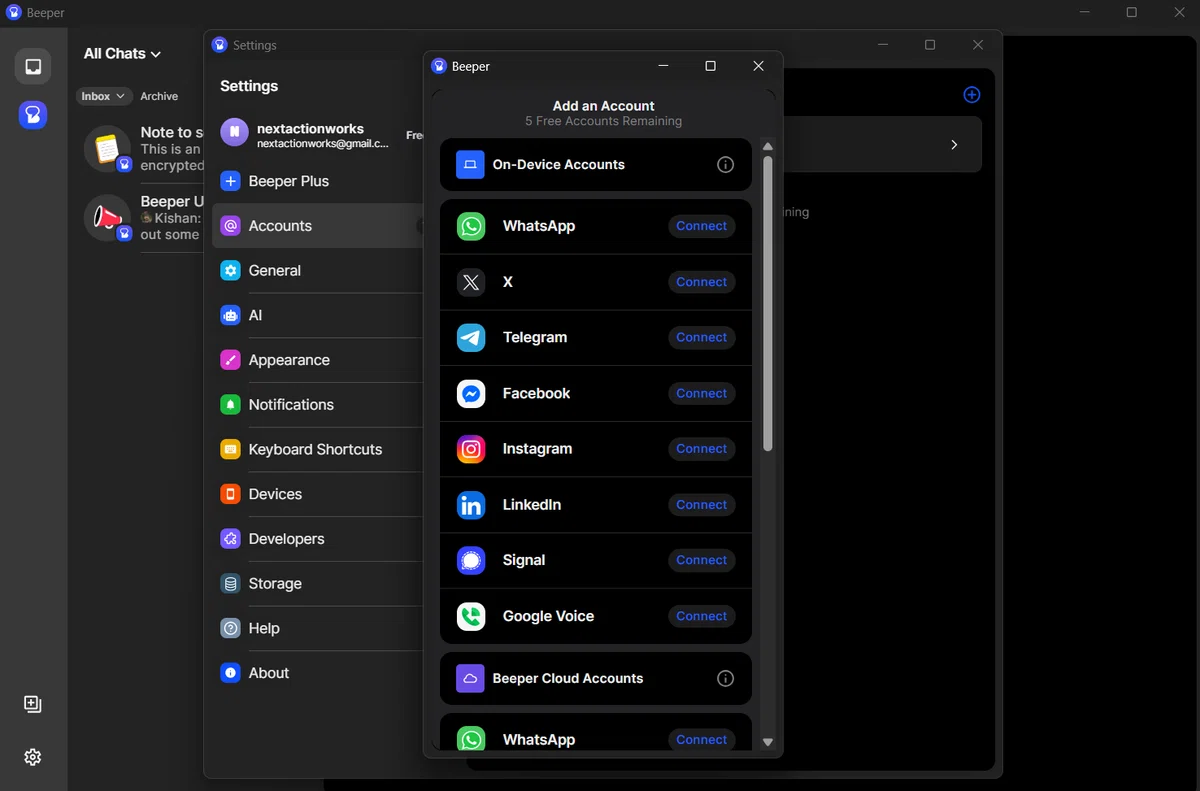Open Keyboard Shortcuts settings
This screenshot has height=791, width=1200.
click(x=316, y=450)
